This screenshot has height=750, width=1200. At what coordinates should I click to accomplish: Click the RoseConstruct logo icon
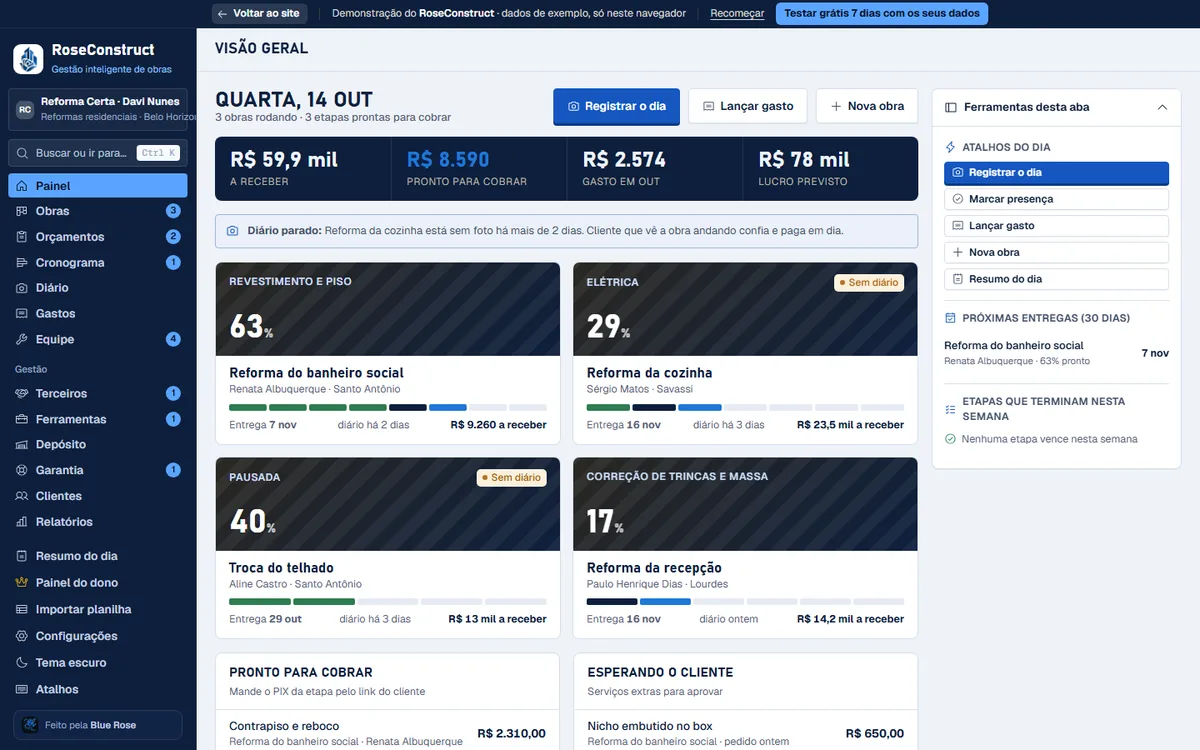tap(28, 59)
